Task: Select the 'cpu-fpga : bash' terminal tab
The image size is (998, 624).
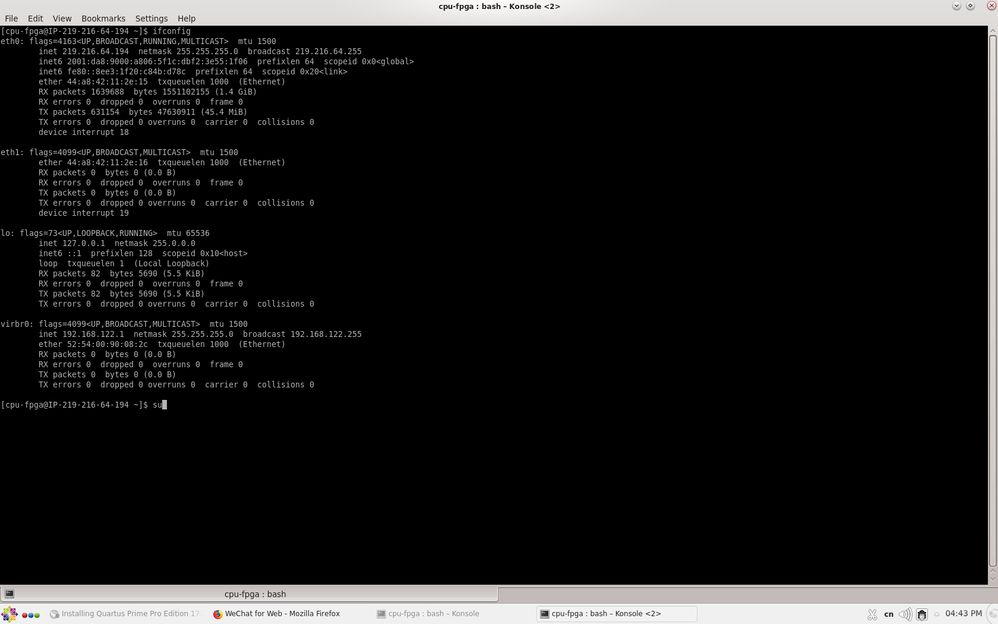Action: pyautogui.click(x=250, y=594)
